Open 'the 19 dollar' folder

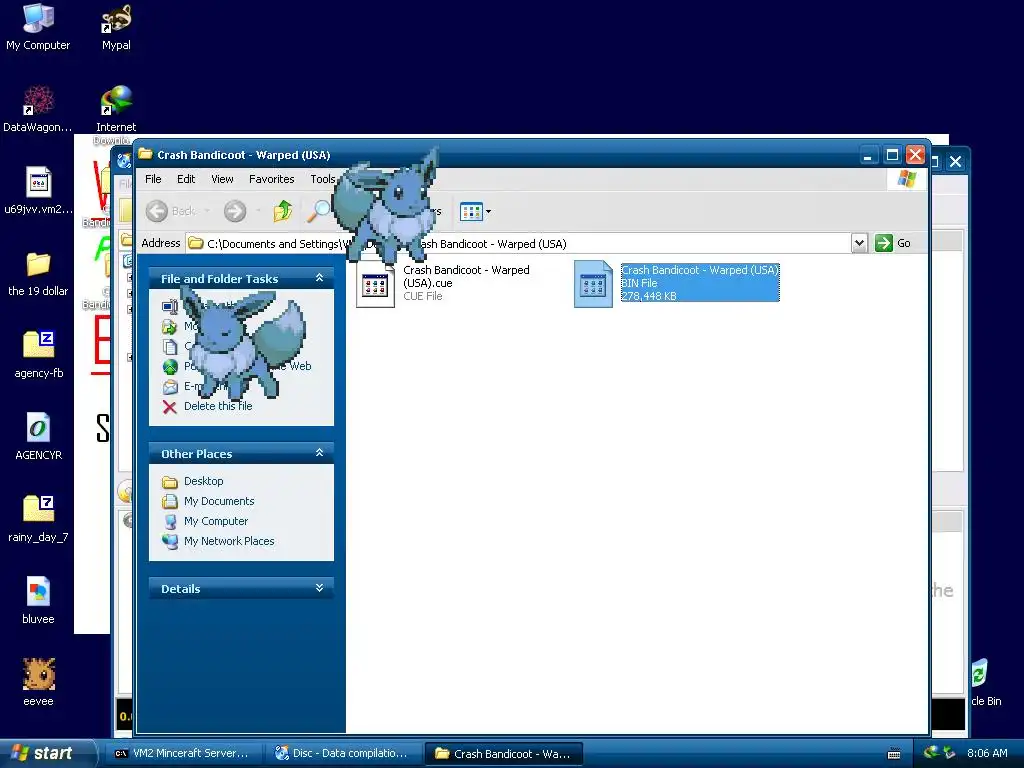pyautogui.click(x=38, y=273)
